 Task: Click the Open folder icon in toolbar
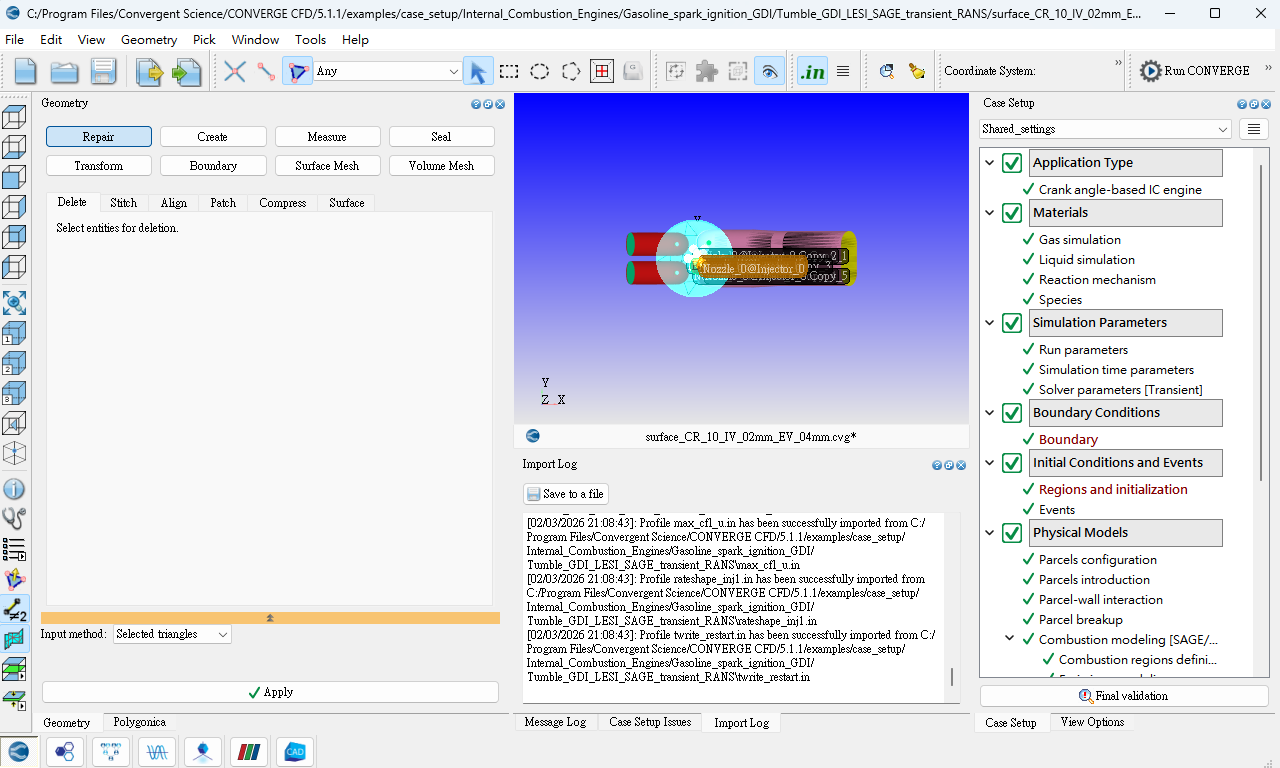[x=64, y=71]
